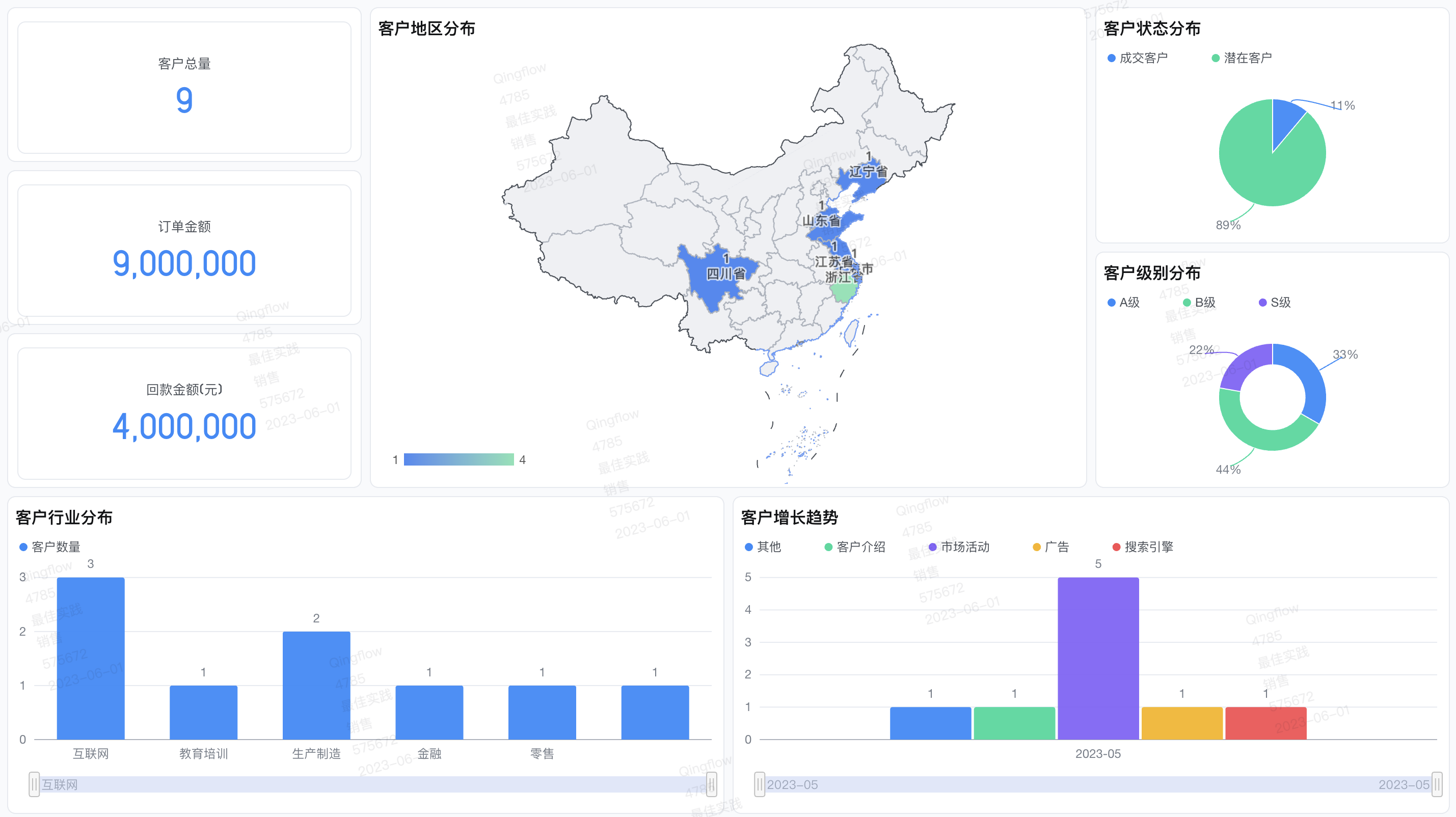Image resolution: width=1456 pixels, height=817 pixels.
Task: Hide the 客户介绍 series via legend
Action: click(855, 547)
